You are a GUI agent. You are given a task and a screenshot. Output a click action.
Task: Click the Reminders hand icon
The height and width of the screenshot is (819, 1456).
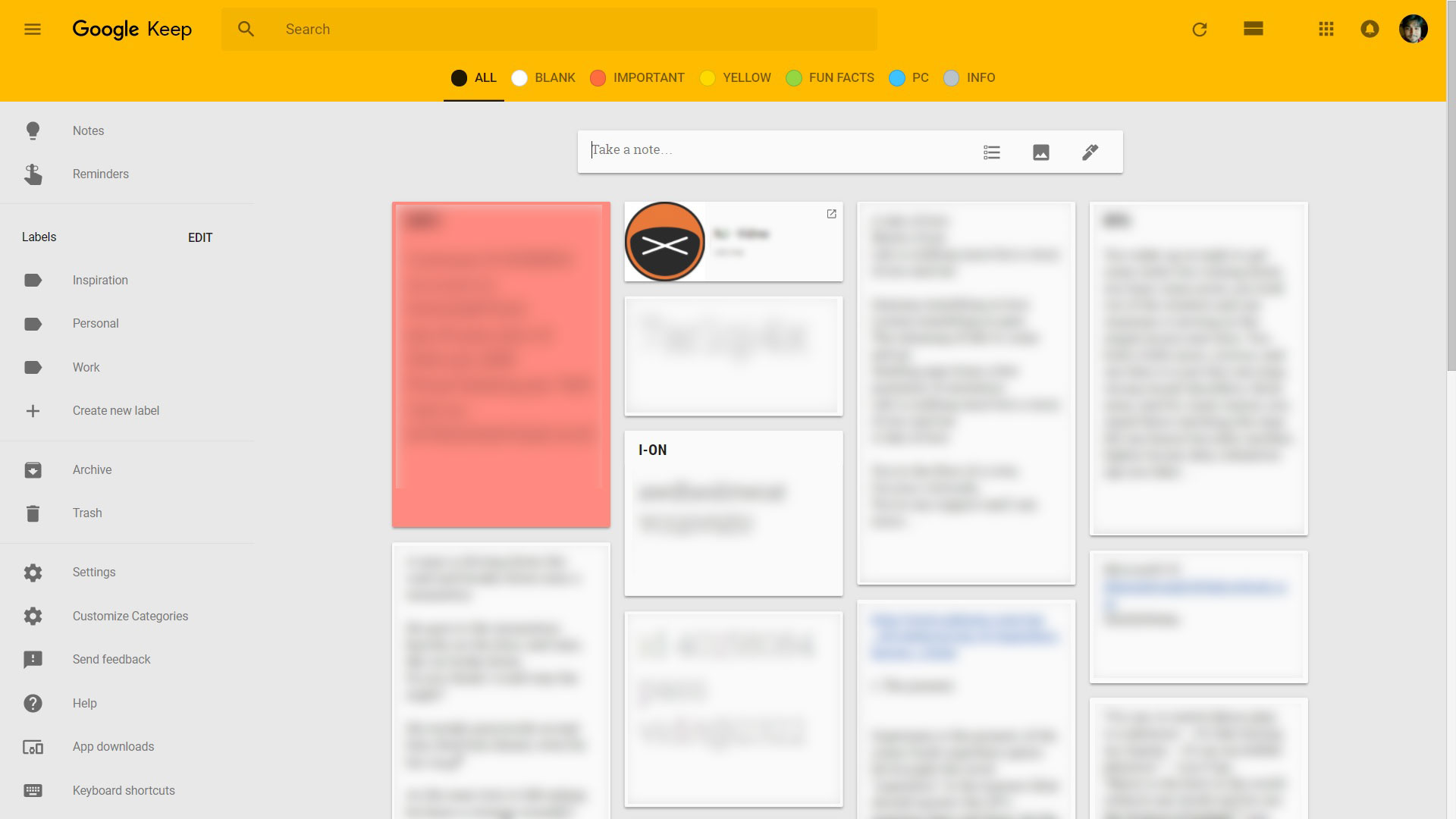[33, 174]
